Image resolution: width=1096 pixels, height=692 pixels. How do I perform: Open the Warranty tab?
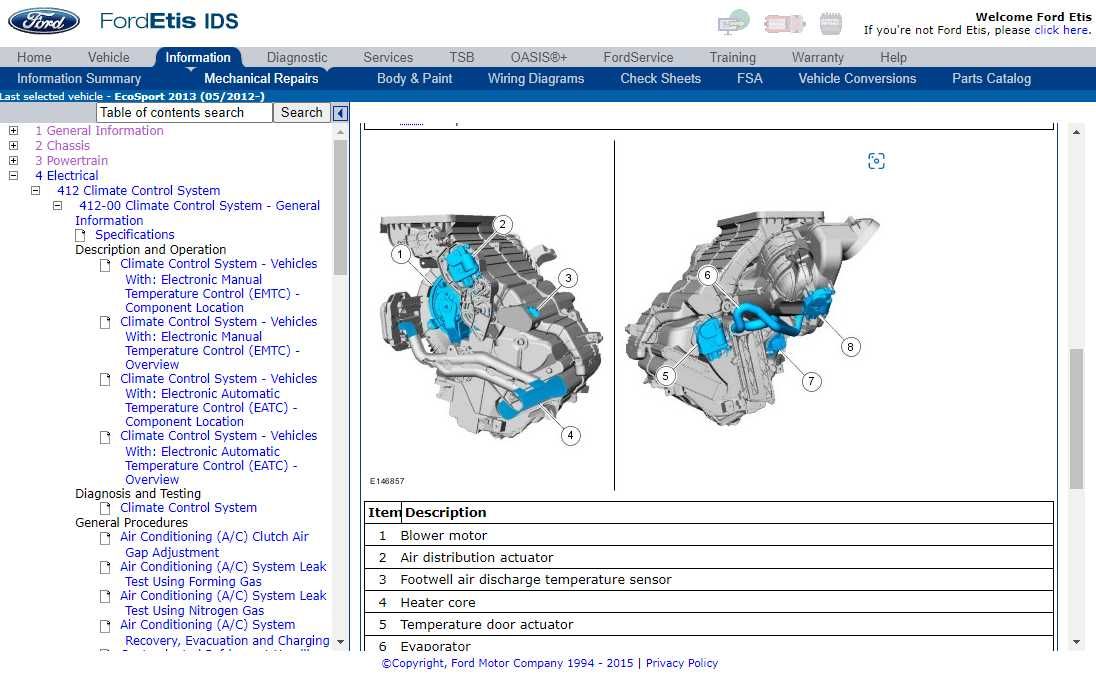(x=818, y=57)
